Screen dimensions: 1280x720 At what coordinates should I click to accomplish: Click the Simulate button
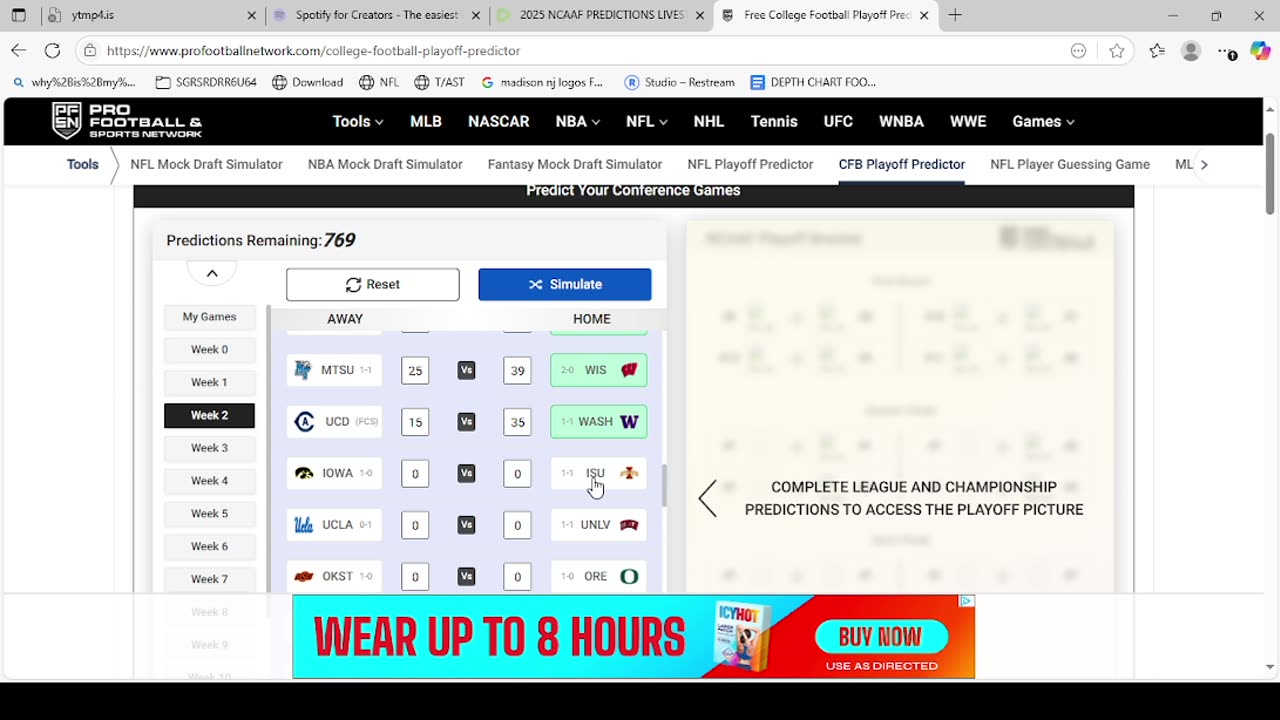coord(565,285)
